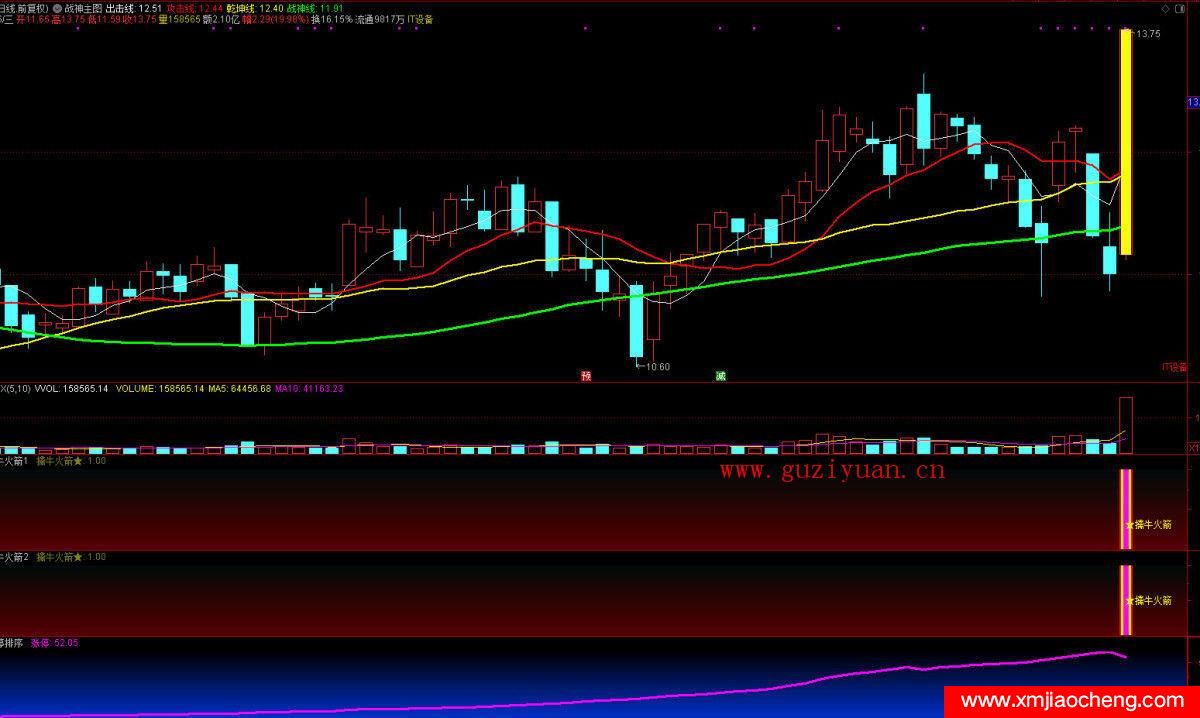This screenshot has width=1200, height=718.
Task: Click the red 预 marker below the chart
Action: [x=586, y=376]
